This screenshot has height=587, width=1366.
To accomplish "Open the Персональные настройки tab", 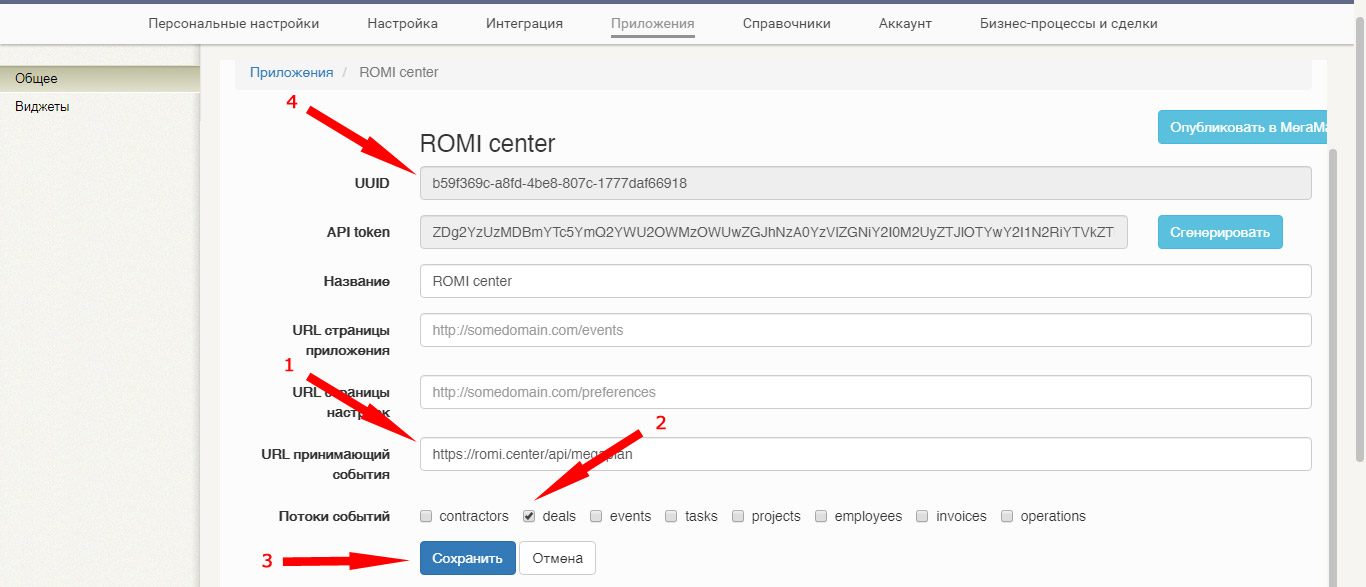I will tap(234, 23).
